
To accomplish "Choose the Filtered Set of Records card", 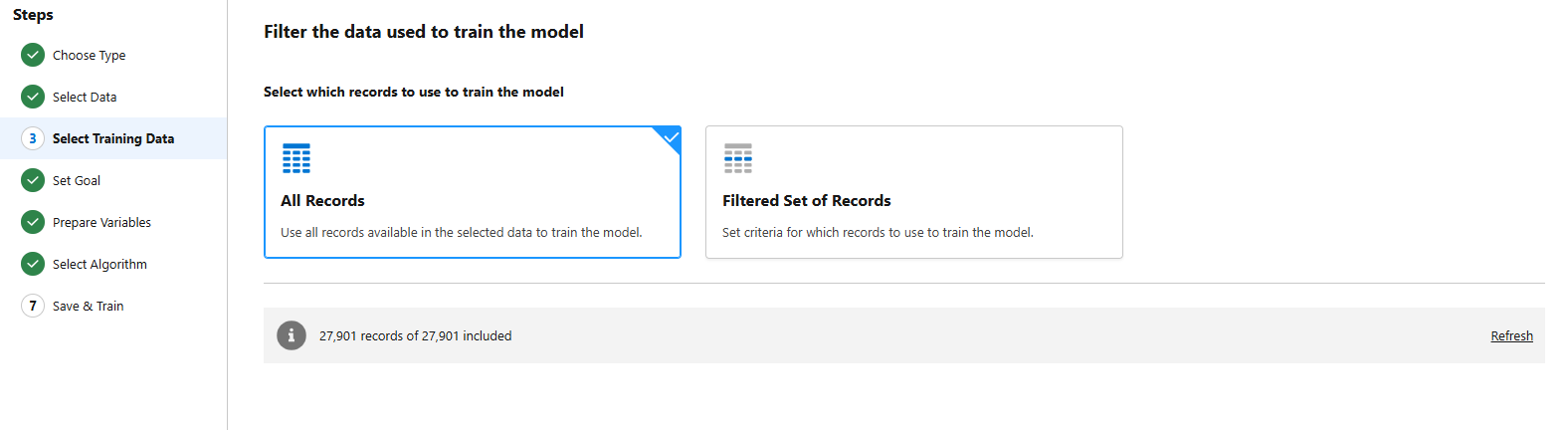I will [x=913, y=192].
